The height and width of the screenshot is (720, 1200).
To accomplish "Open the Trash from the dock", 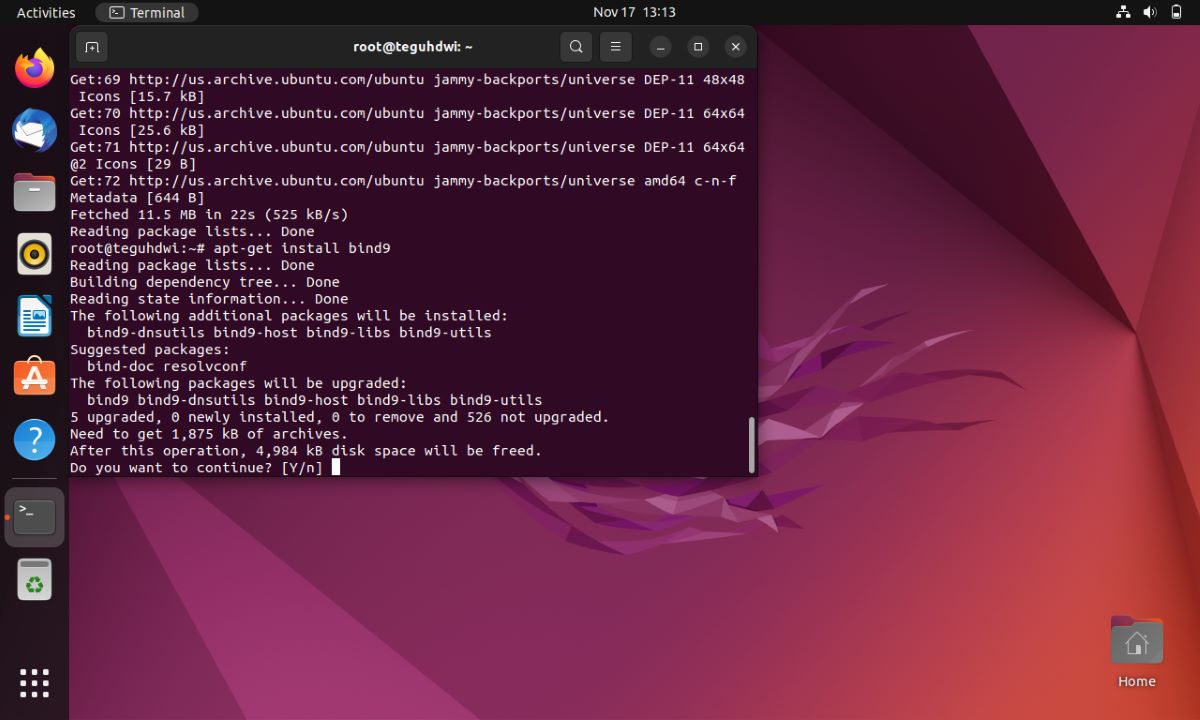I will point(34,579).
